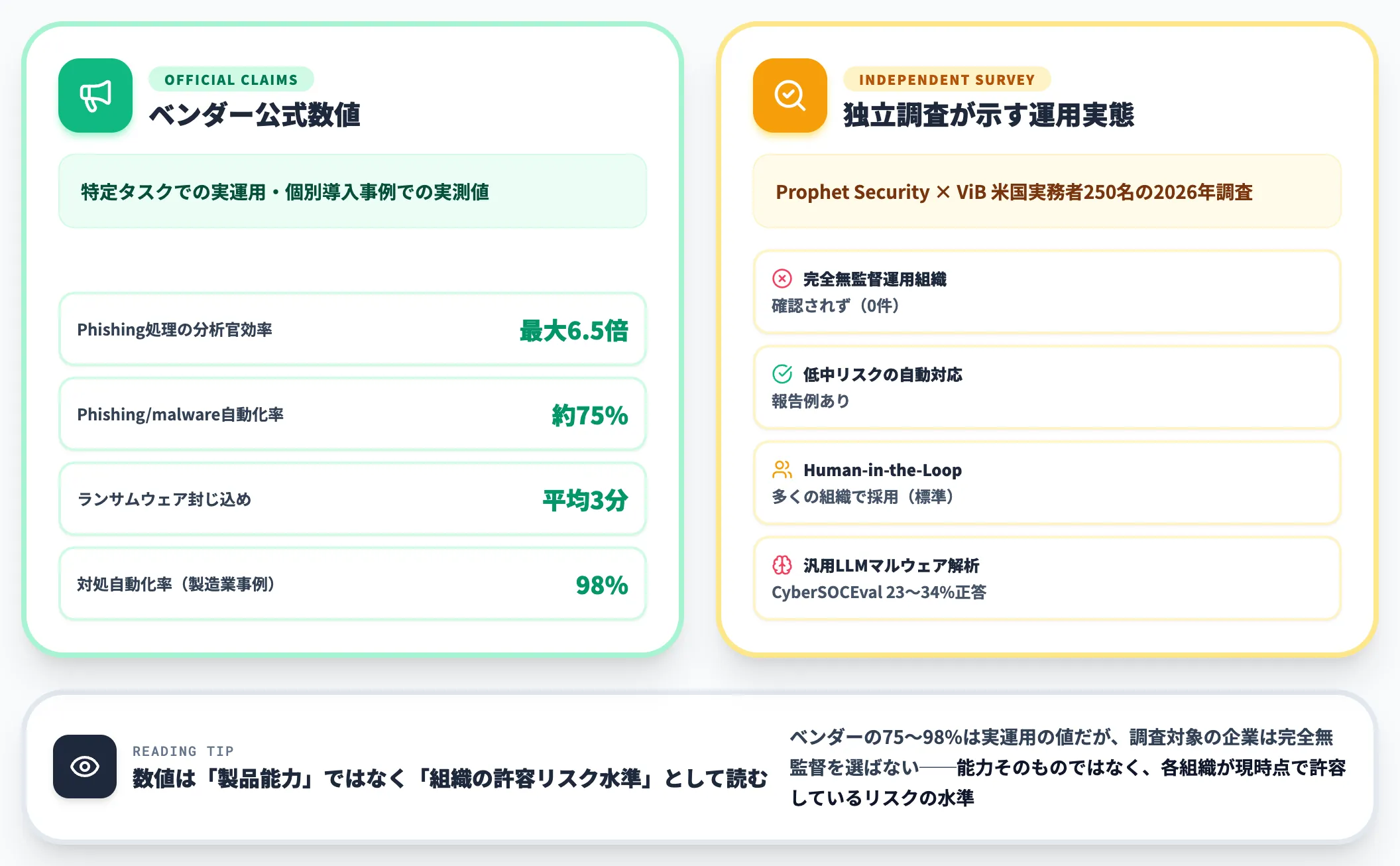Image resolution: width=1400 pixels, height=866 pixels.
Task: Click the text 確認されず（0件）
Action: click(835, 306)
